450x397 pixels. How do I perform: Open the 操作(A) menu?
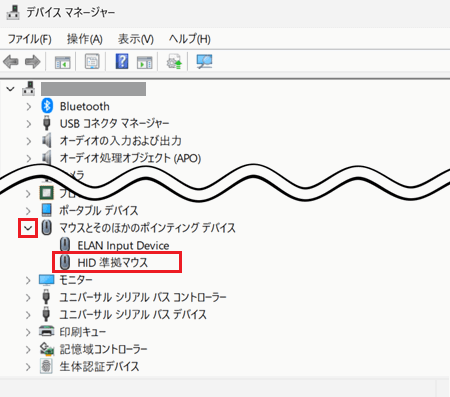click(x=85, y=39)
